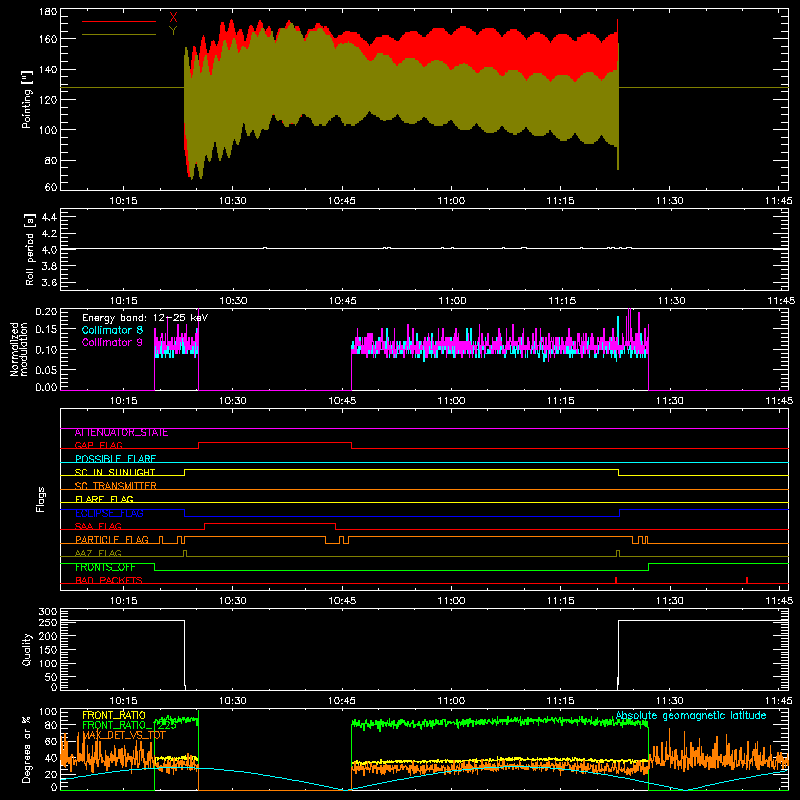The height and width of the screenshot is (800, 800).
Task: Click the 250 tick on Quality axis
Action: tap(47, 622)
